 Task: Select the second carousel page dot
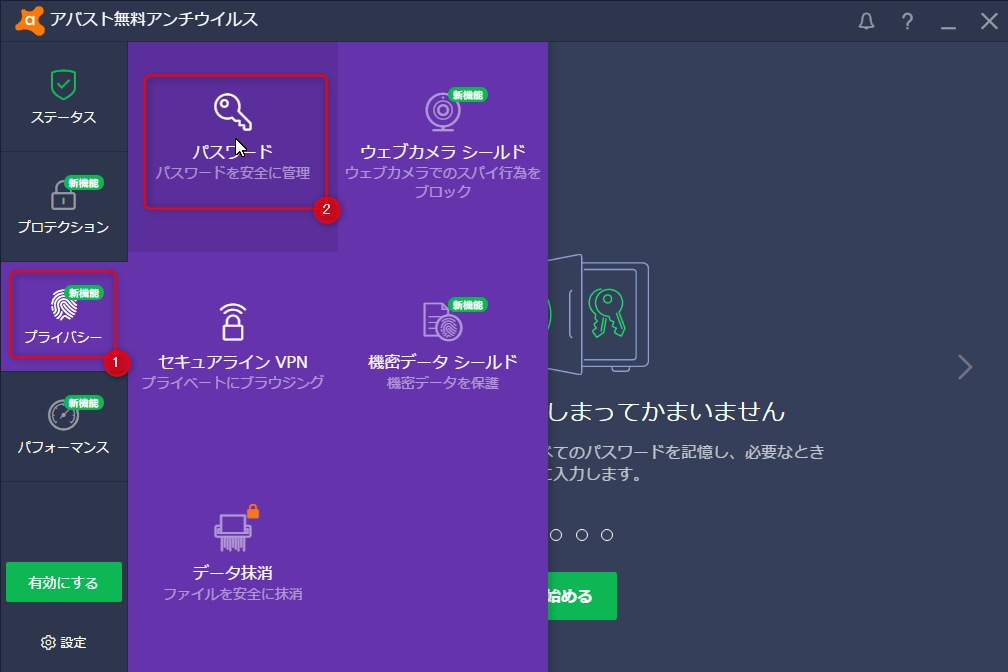tap(556, 535)
